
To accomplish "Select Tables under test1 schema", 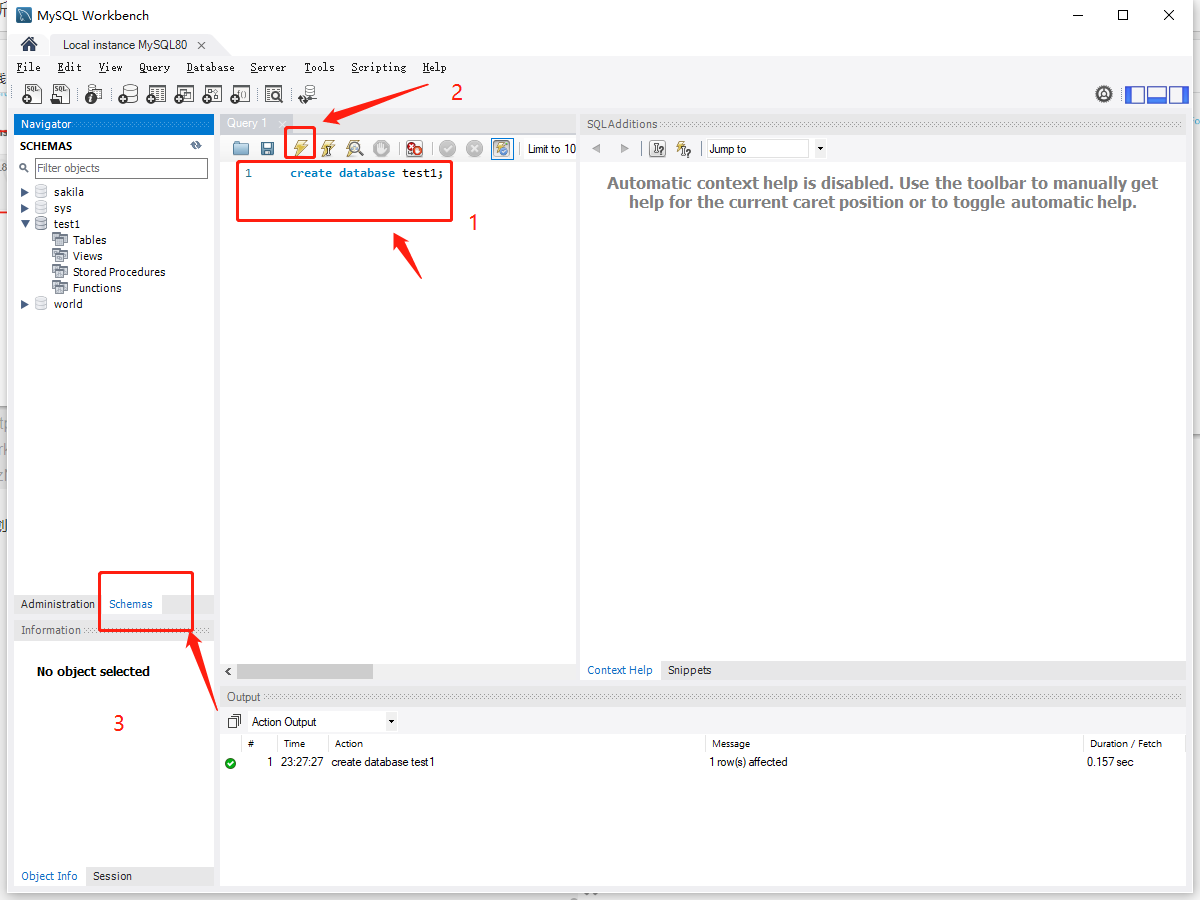I will [x=89, y=240].
